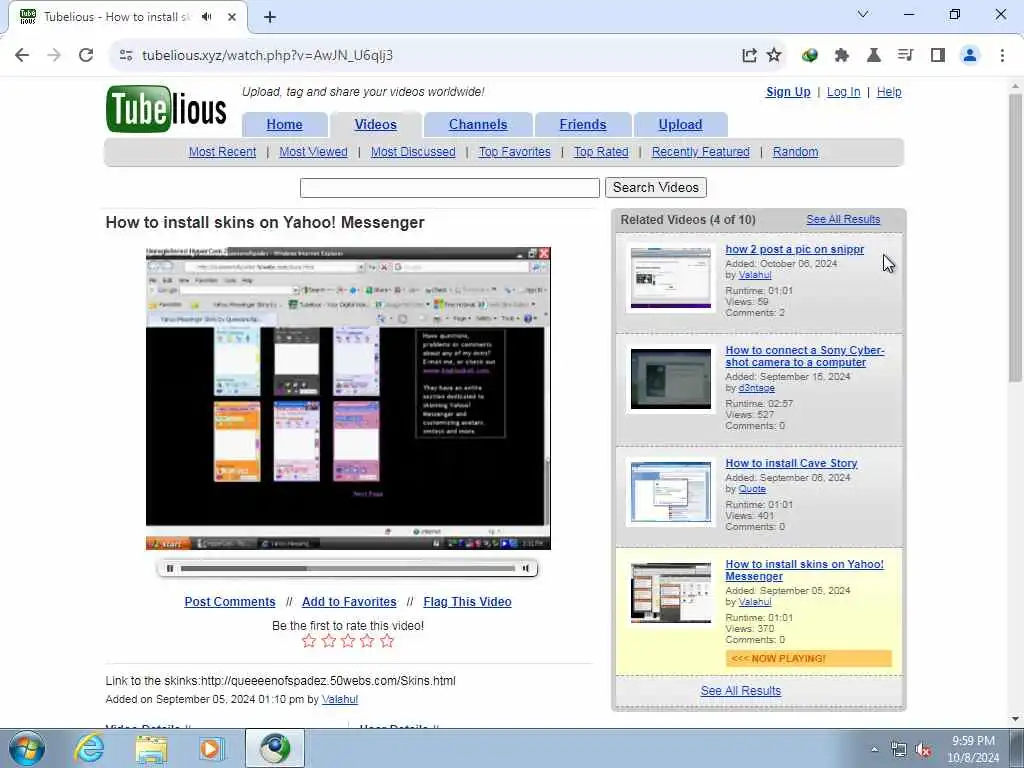
Task: Open Top Rated videos
Action: [x=601, y=152]
